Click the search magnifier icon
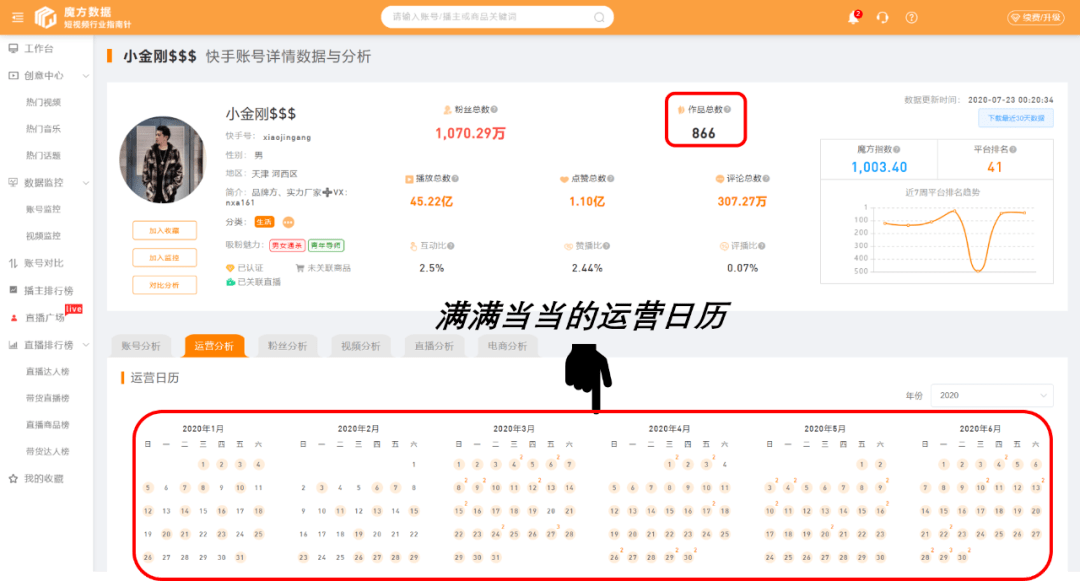Screen dimensions: 1080x581 point(599,17)
